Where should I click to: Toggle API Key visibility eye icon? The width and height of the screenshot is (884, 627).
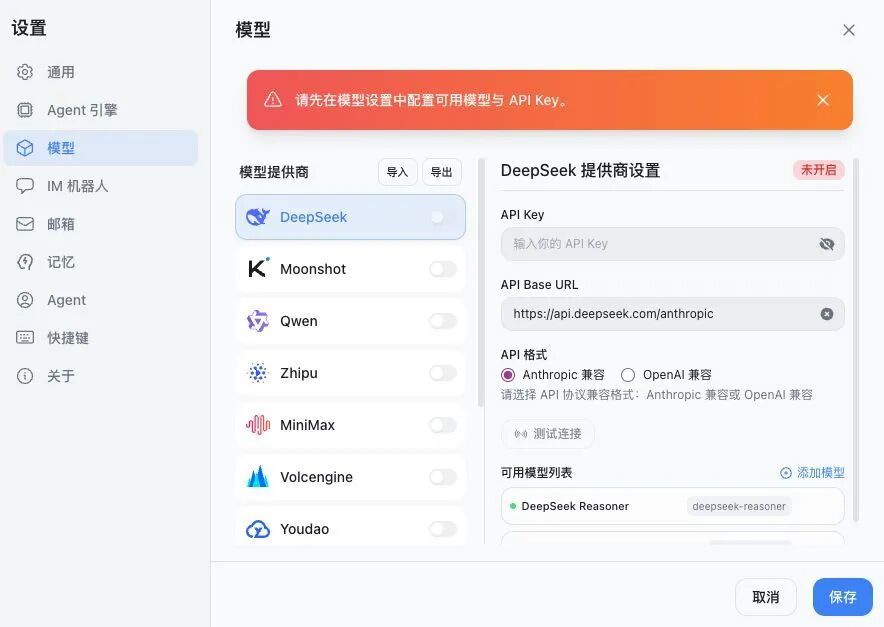(827, 244)
